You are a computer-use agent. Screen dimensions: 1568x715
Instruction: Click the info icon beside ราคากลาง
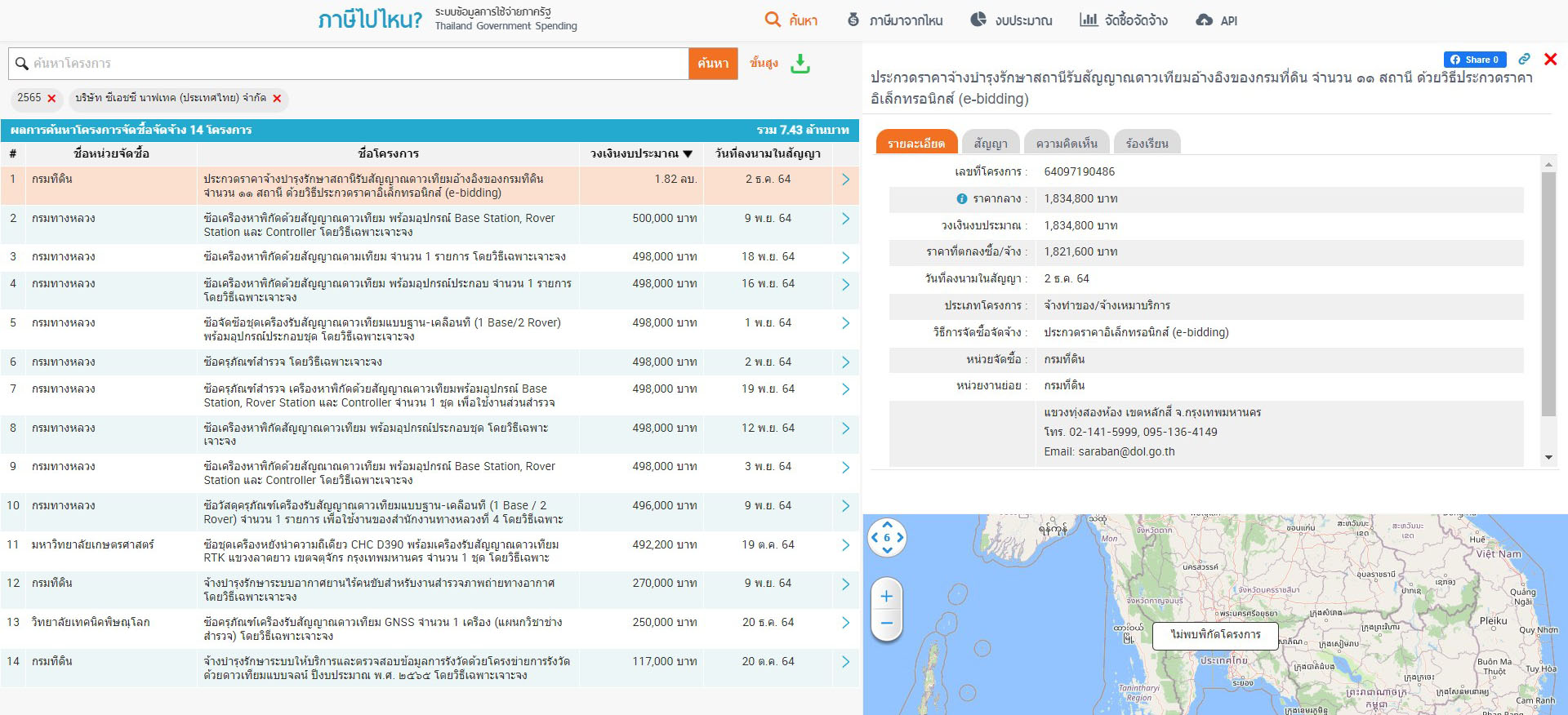coord(961,199)
